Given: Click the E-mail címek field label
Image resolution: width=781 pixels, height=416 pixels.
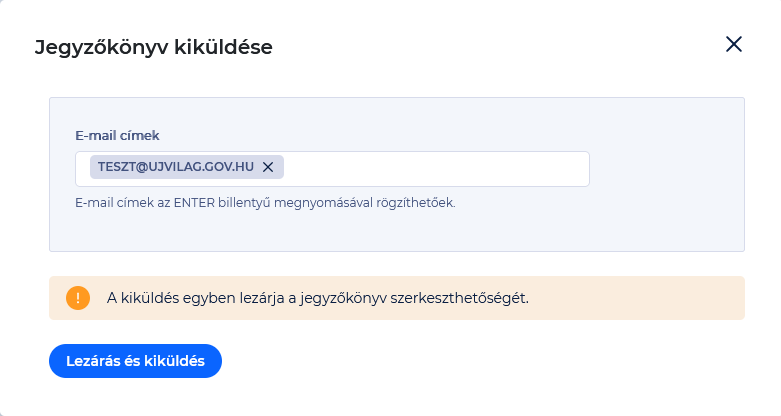Looking at the screenshot, I should (x=117, y=136).
